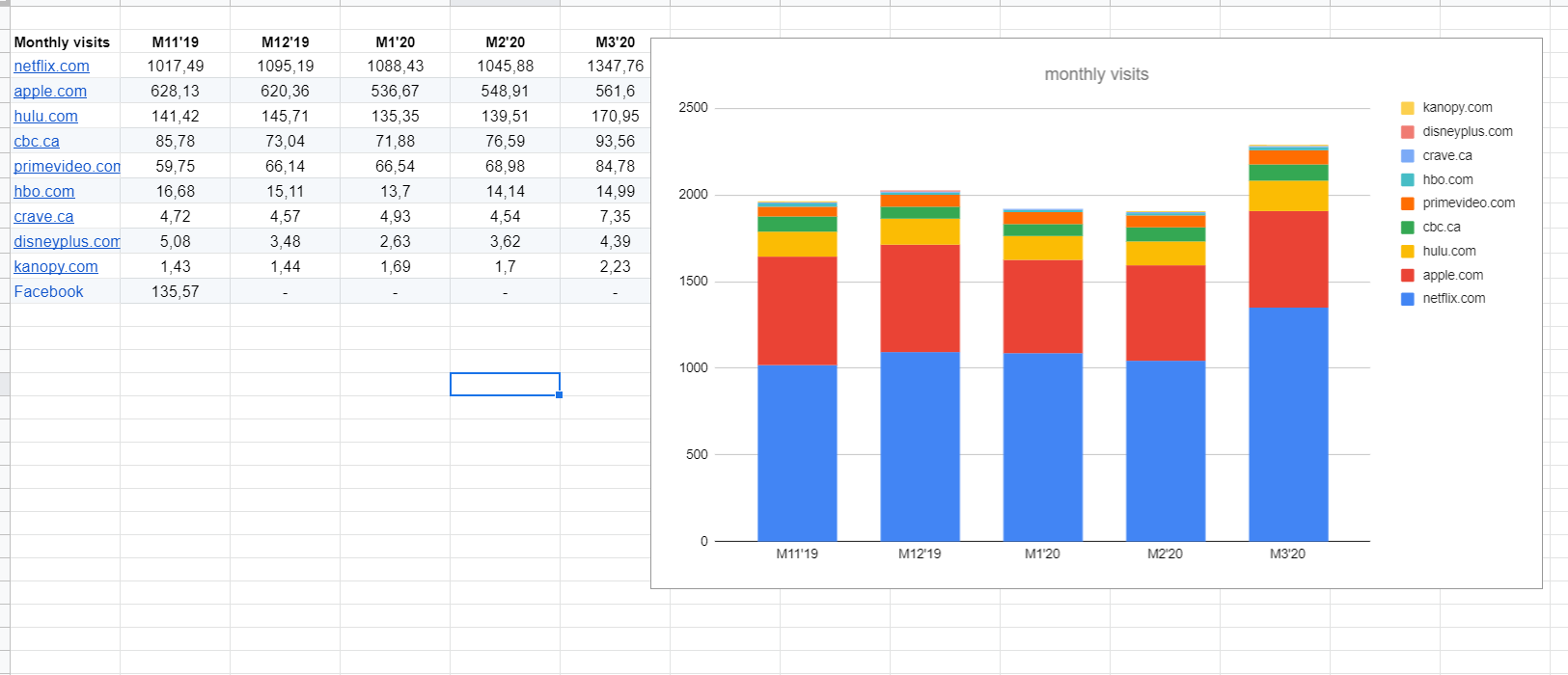Screen dimensions: 1568x675
Task: Open the netflix.com link
Action: [51, 66]
